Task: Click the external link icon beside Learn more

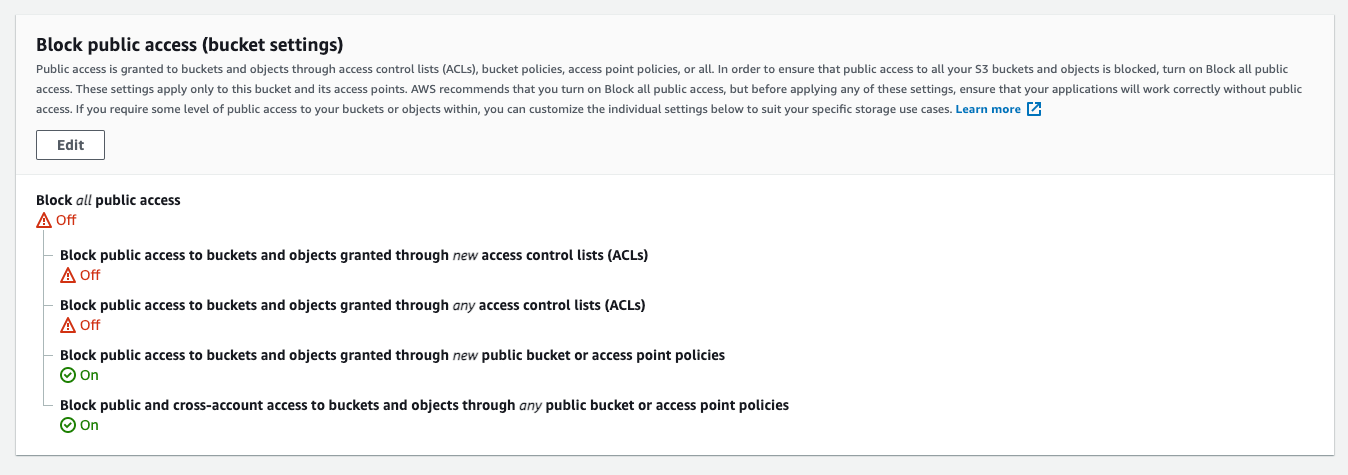Action: (1034, 109)
